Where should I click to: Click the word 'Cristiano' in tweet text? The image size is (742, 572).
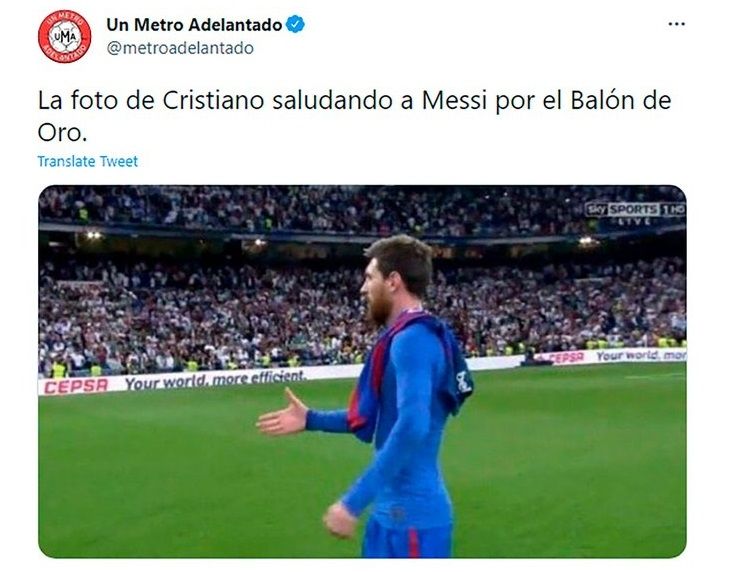pyautogui.click(x=213, y=100)
